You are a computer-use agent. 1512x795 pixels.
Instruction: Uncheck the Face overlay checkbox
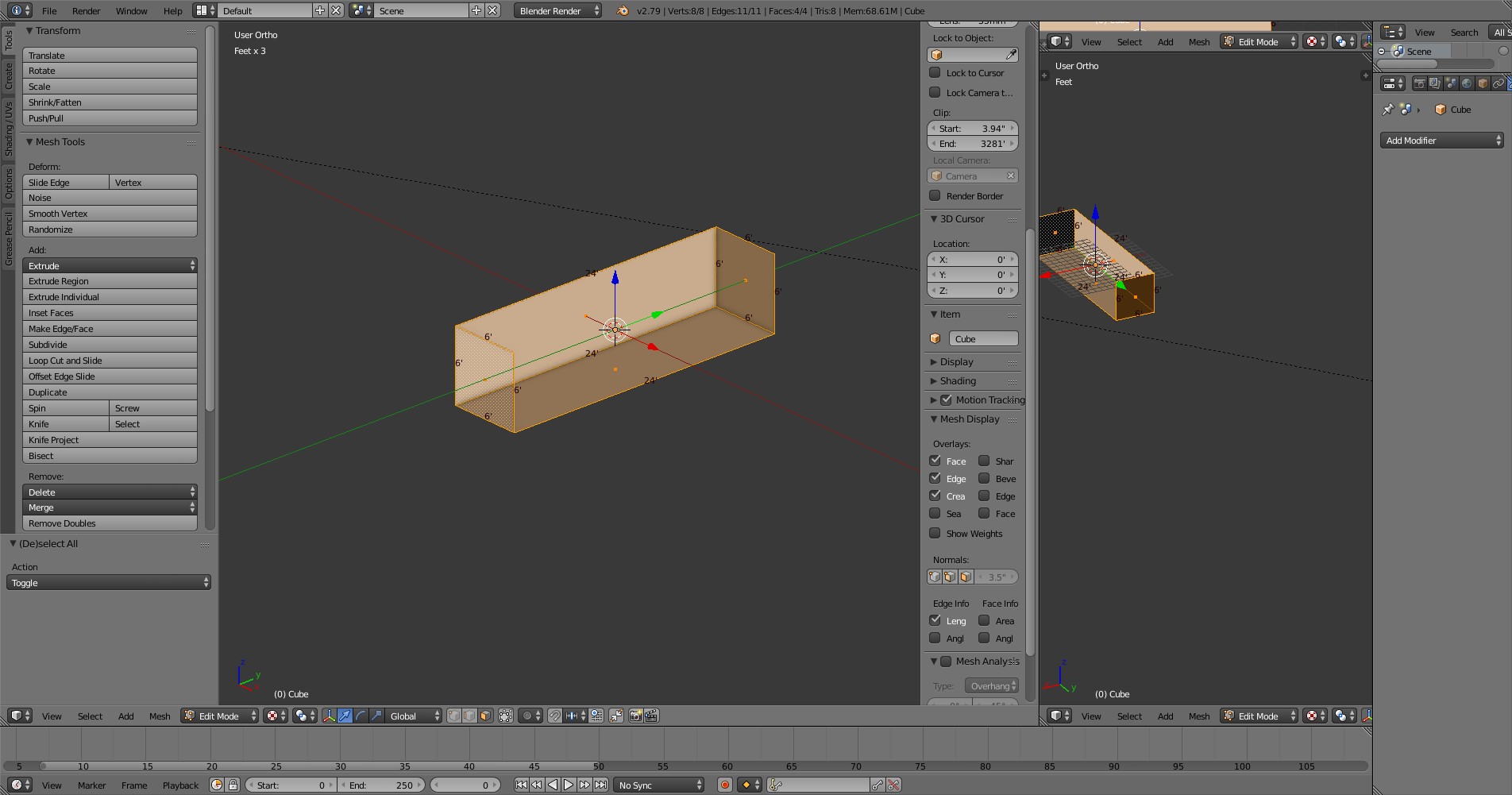click(x=935, y=461)
